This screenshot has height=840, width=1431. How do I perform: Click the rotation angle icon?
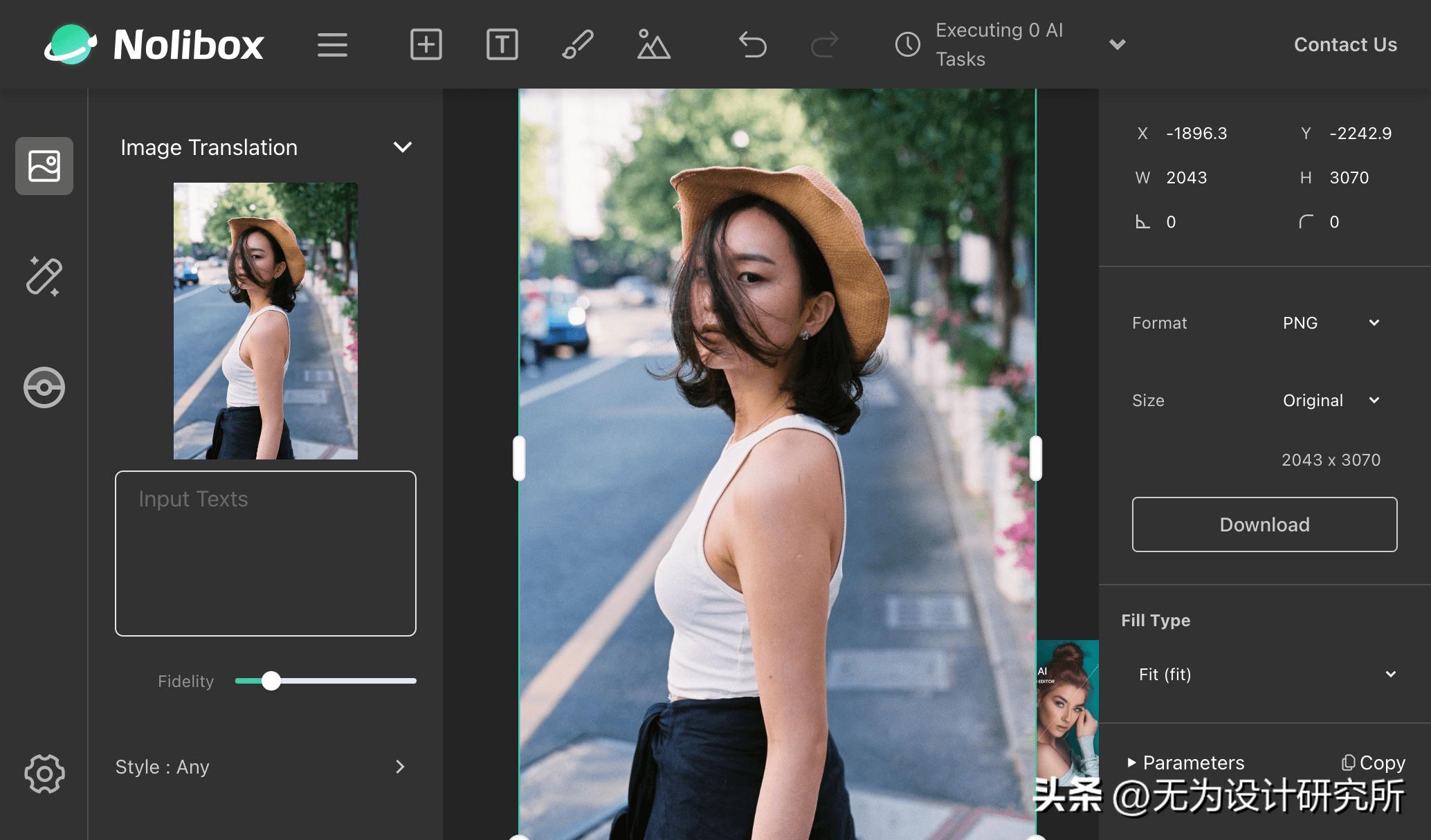(1142, 222)
